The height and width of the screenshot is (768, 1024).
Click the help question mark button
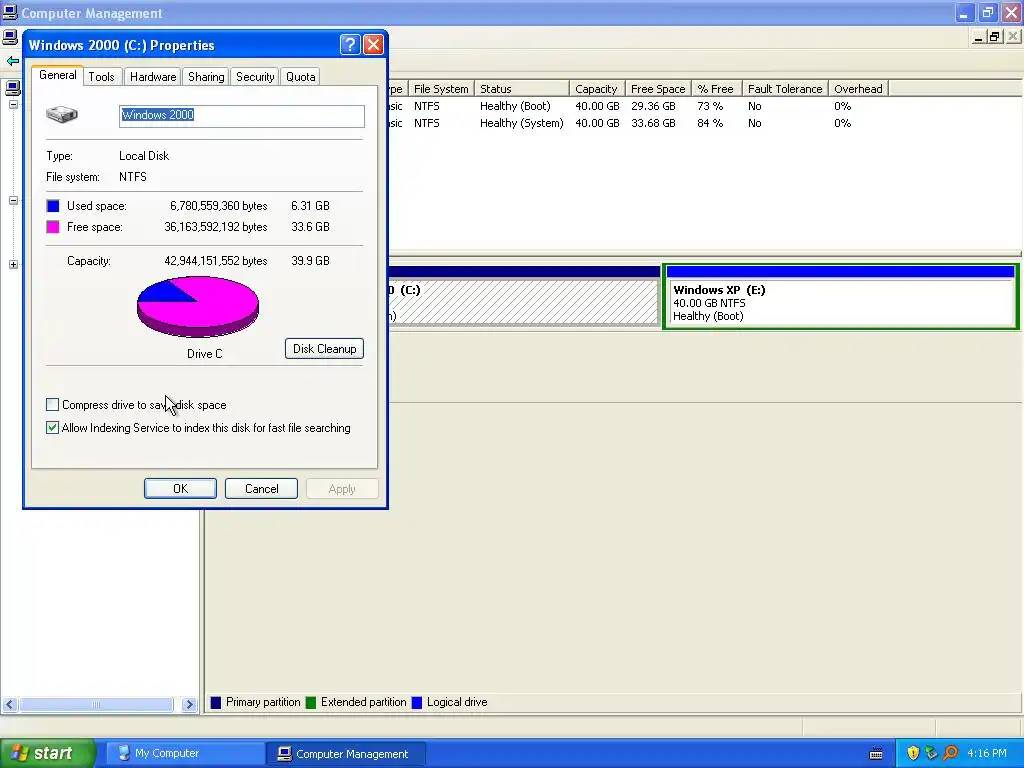click(x=350, y=44)
